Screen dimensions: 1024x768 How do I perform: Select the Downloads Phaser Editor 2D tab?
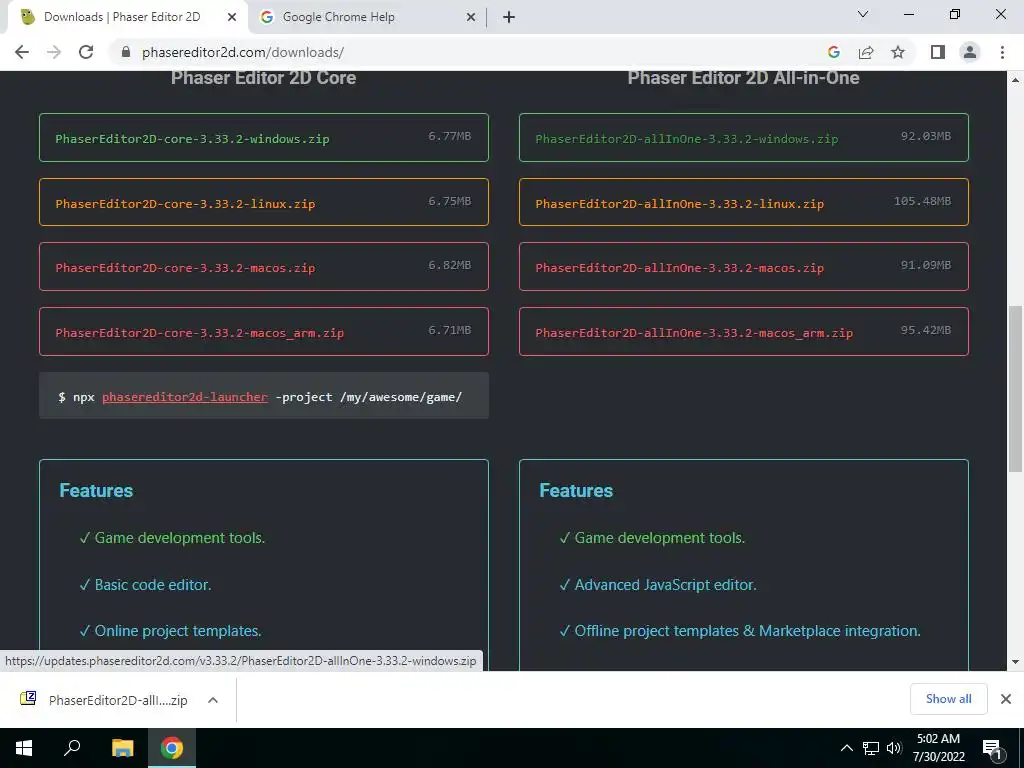point(127,17)
